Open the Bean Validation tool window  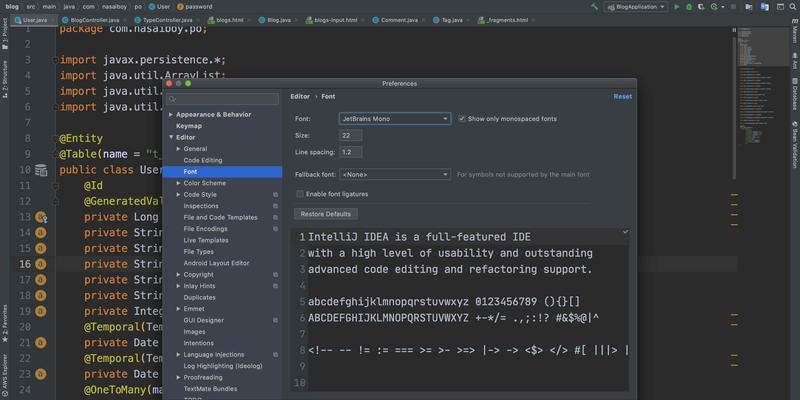(x=794, y=145)
